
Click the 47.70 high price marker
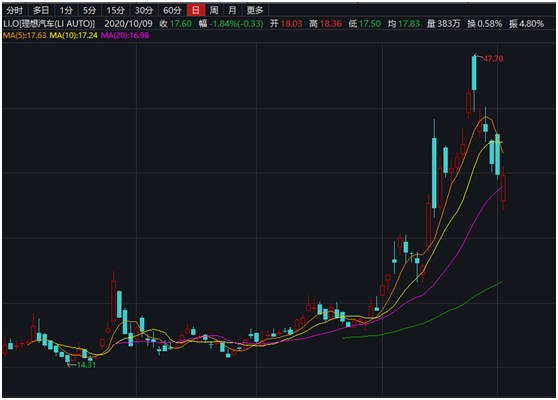pyautogui.click(x=493, y=59)
